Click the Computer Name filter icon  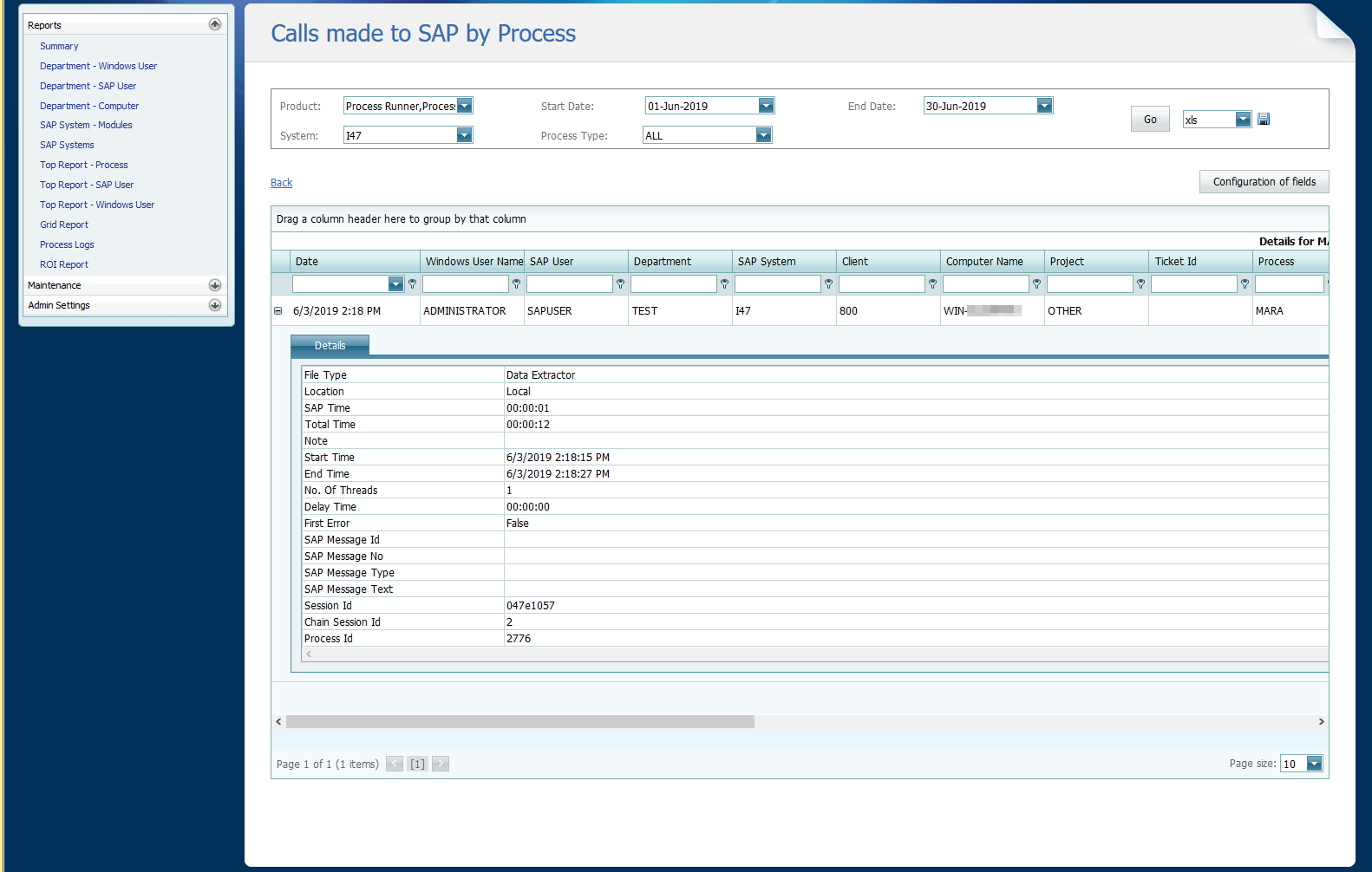click(x=1037, y=283)
